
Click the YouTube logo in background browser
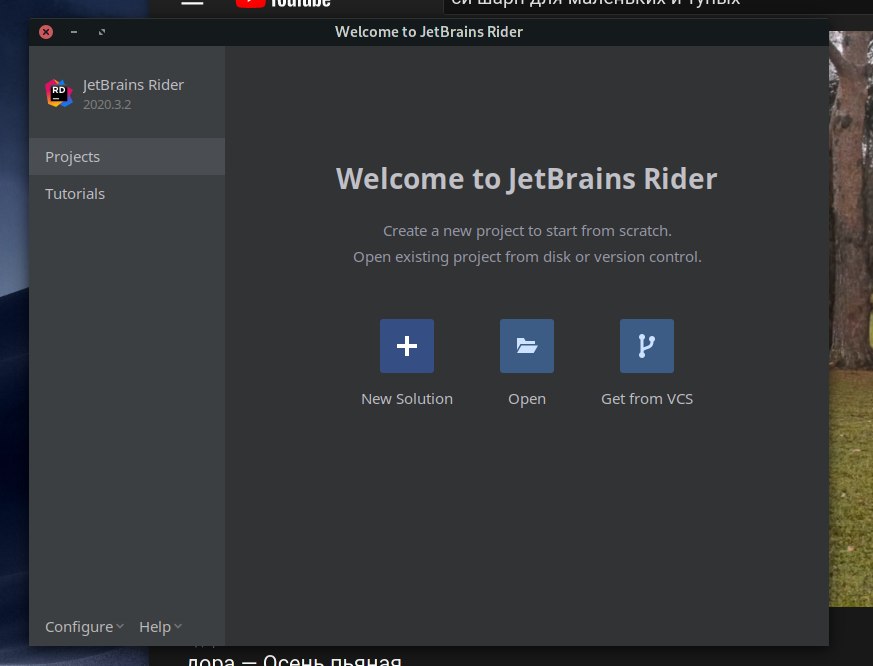tap(283, 3)
